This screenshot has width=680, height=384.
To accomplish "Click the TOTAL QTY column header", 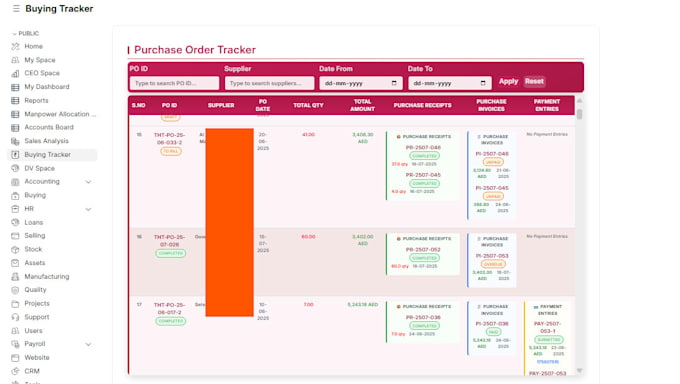I will tap(308, 105).
